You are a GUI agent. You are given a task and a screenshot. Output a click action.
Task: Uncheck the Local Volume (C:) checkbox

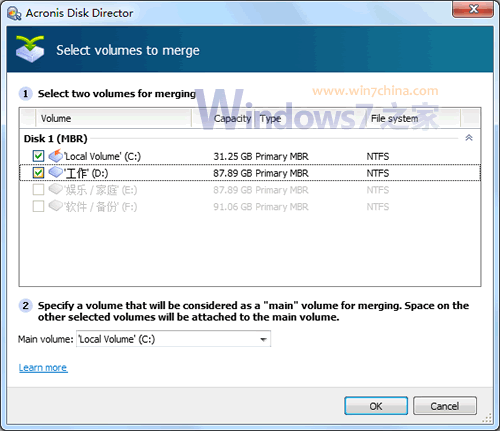38,156
